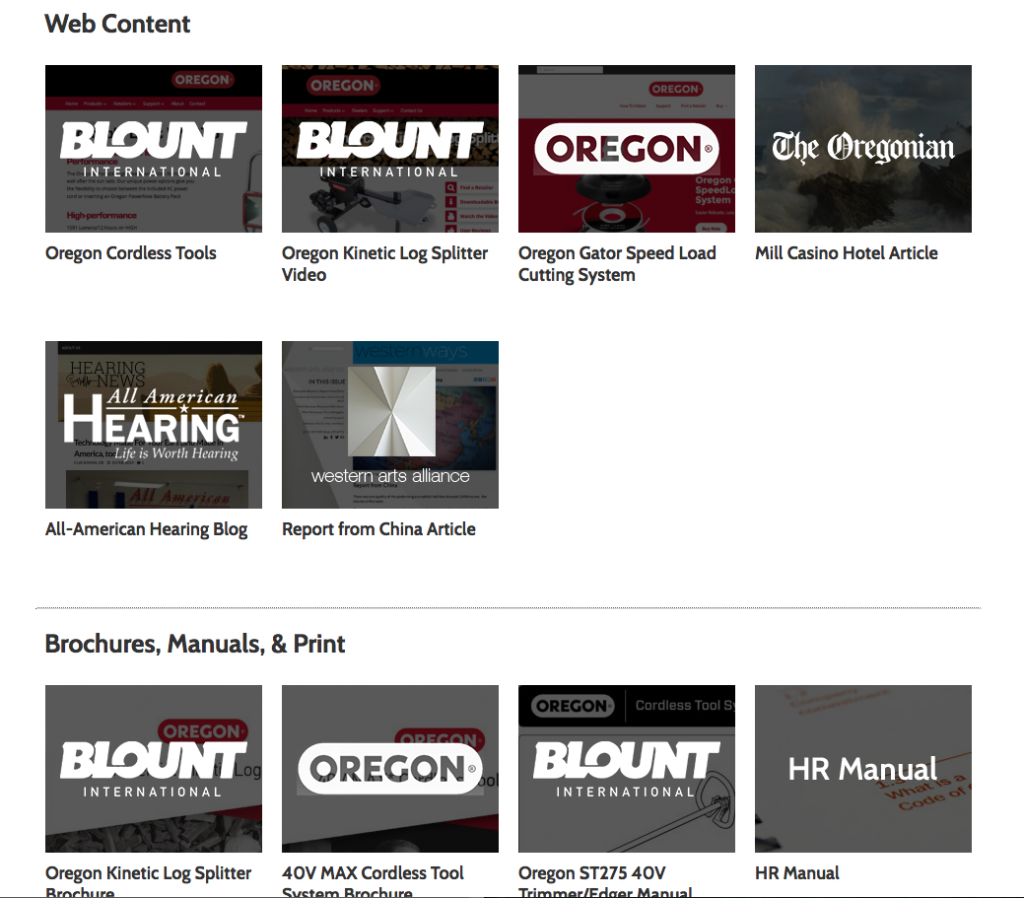Open the Mill Casino Hotel Article link

[846, 253]
